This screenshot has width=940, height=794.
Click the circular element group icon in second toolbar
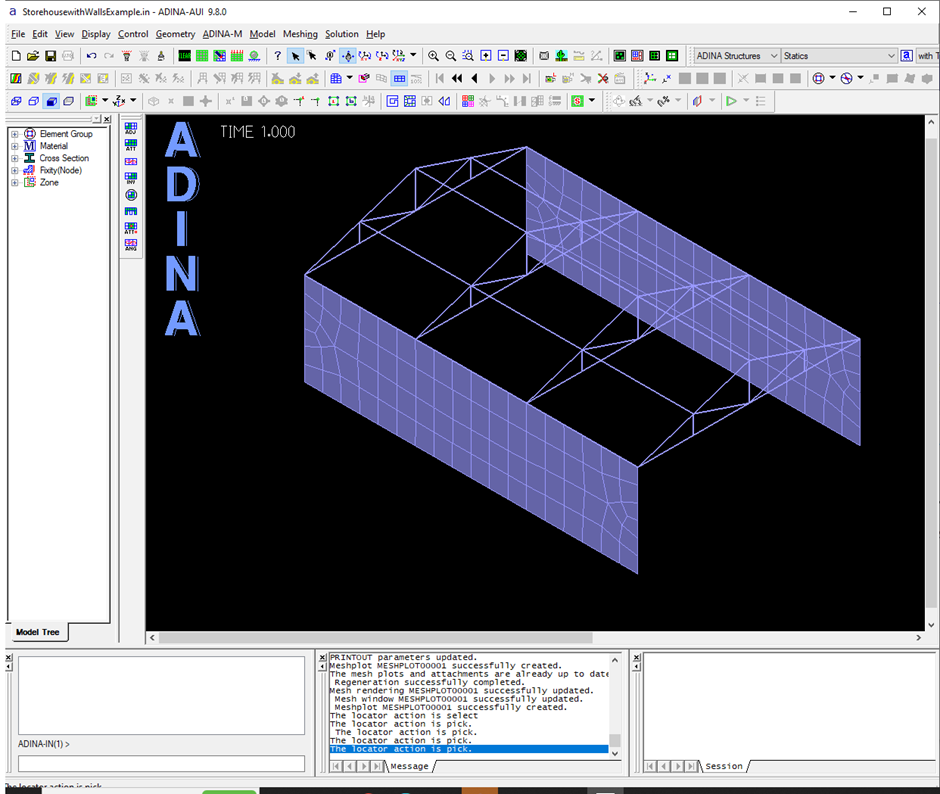[x=818, y=78]
